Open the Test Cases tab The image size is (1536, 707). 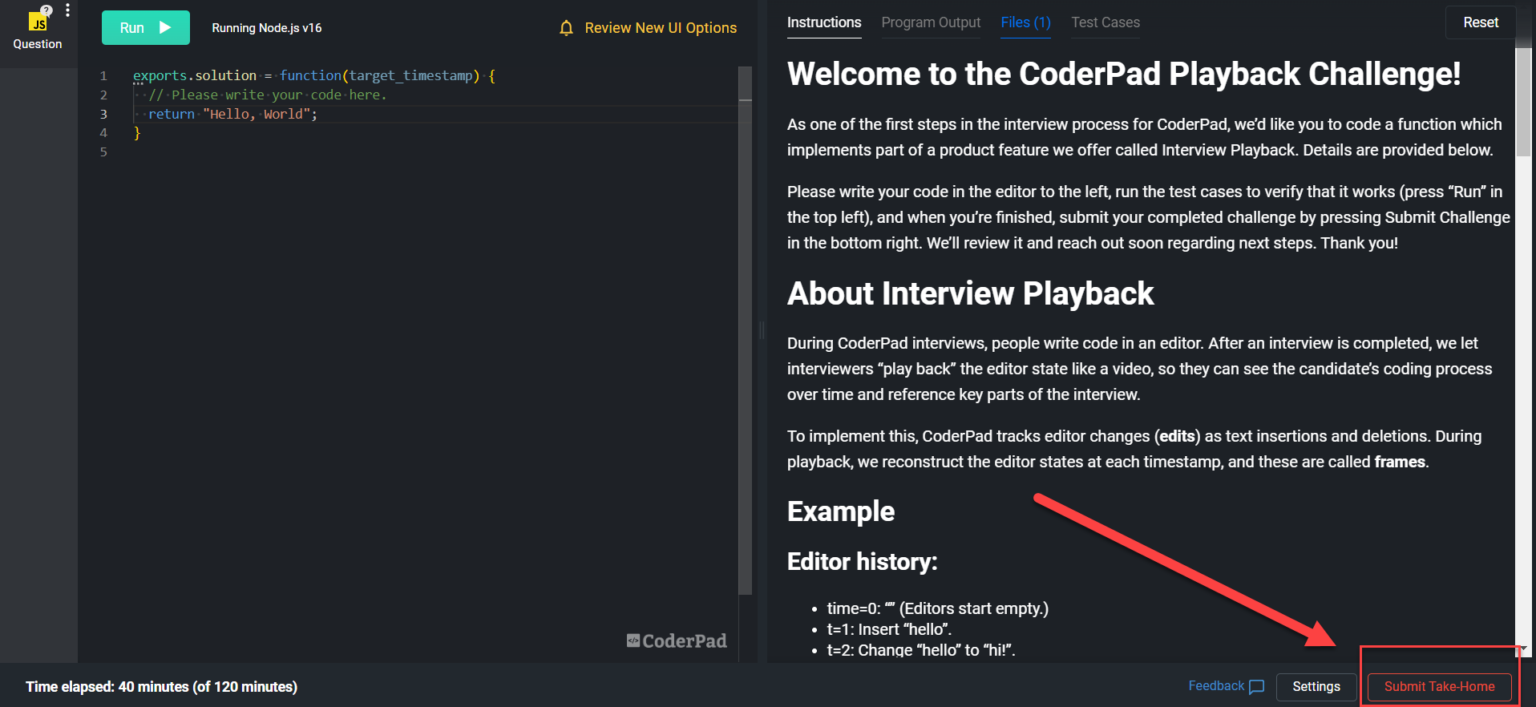click(1105, 22)
